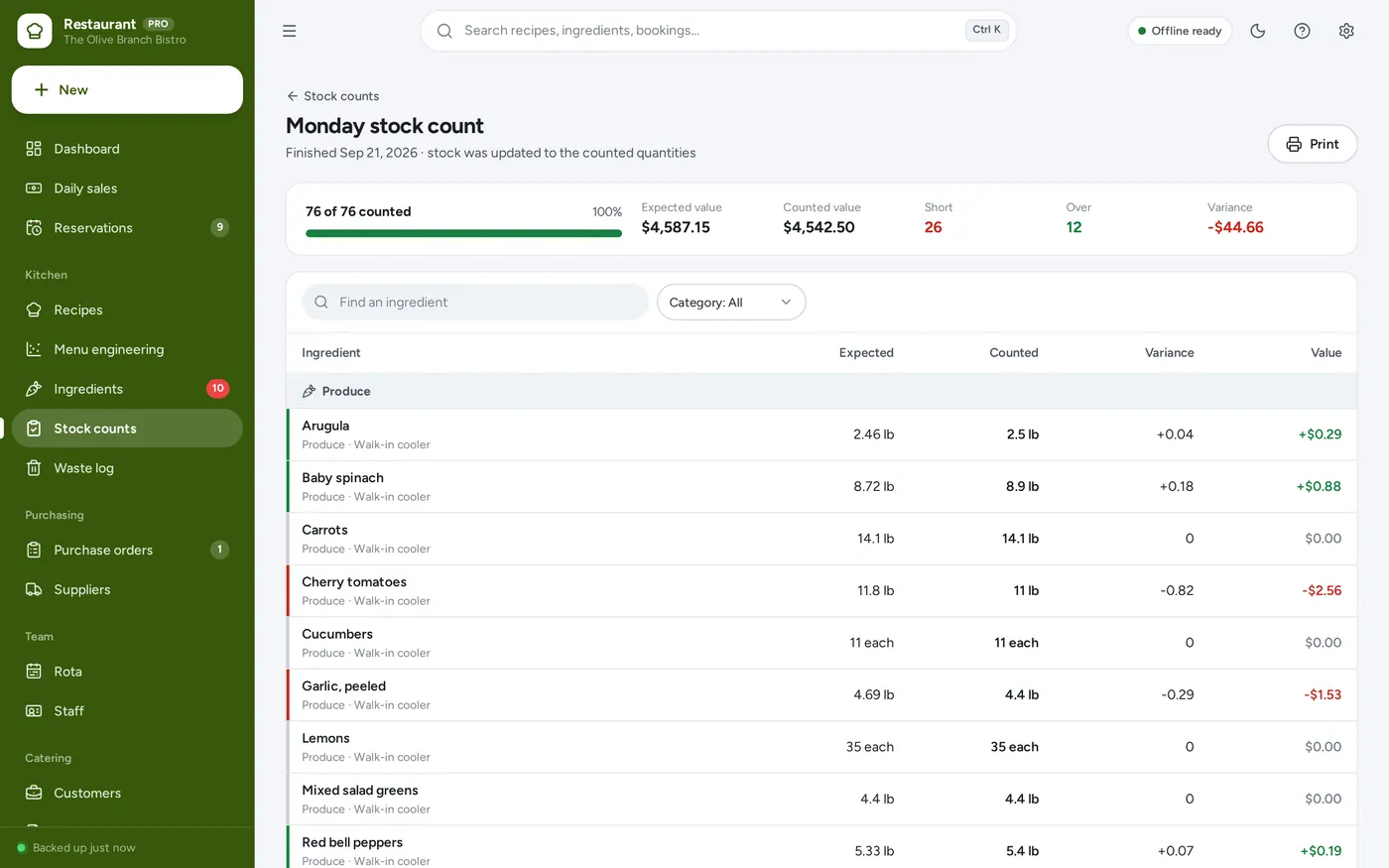This screenshot has height=868, width=1389.
Task: Open the help question mark icon
Action: (1302, 31)
